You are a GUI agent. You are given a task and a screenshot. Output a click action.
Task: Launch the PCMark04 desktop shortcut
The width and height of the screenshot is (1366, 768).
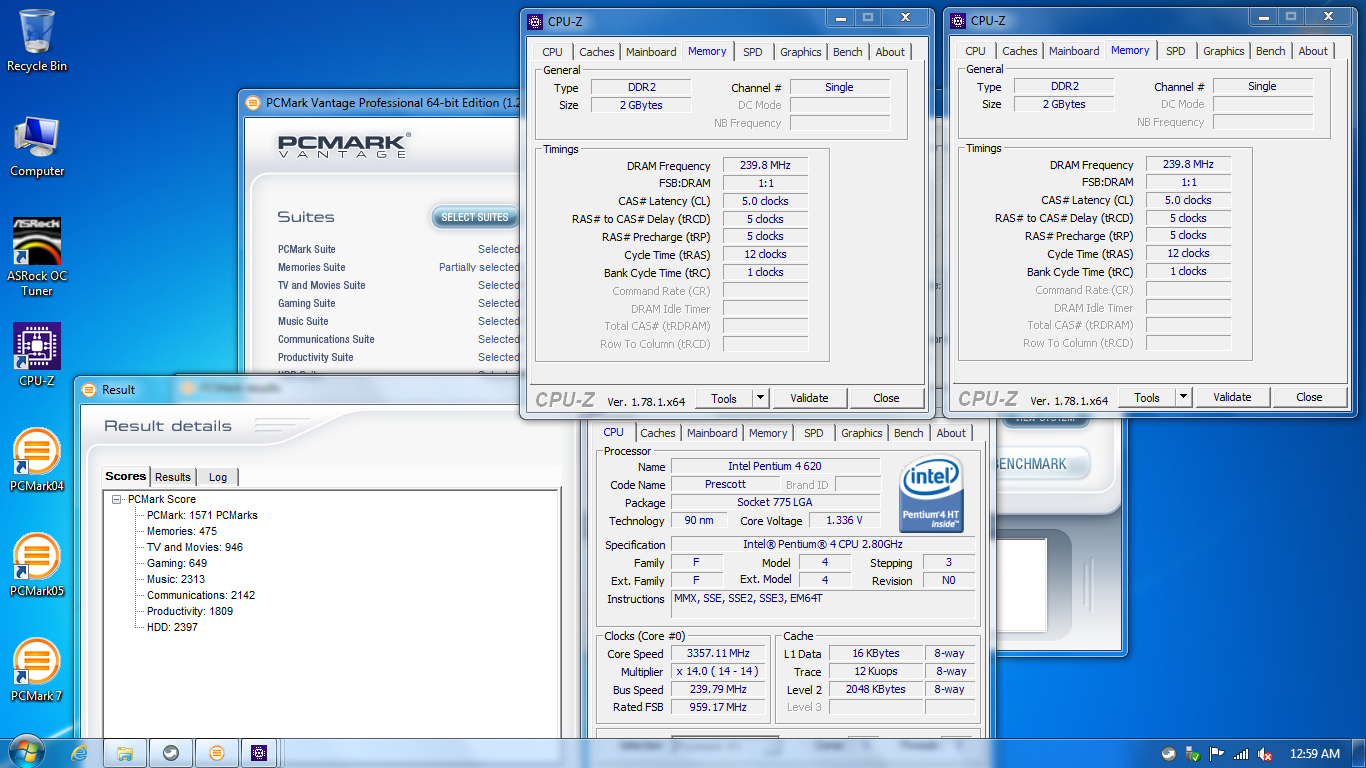[x=37, y=461]
